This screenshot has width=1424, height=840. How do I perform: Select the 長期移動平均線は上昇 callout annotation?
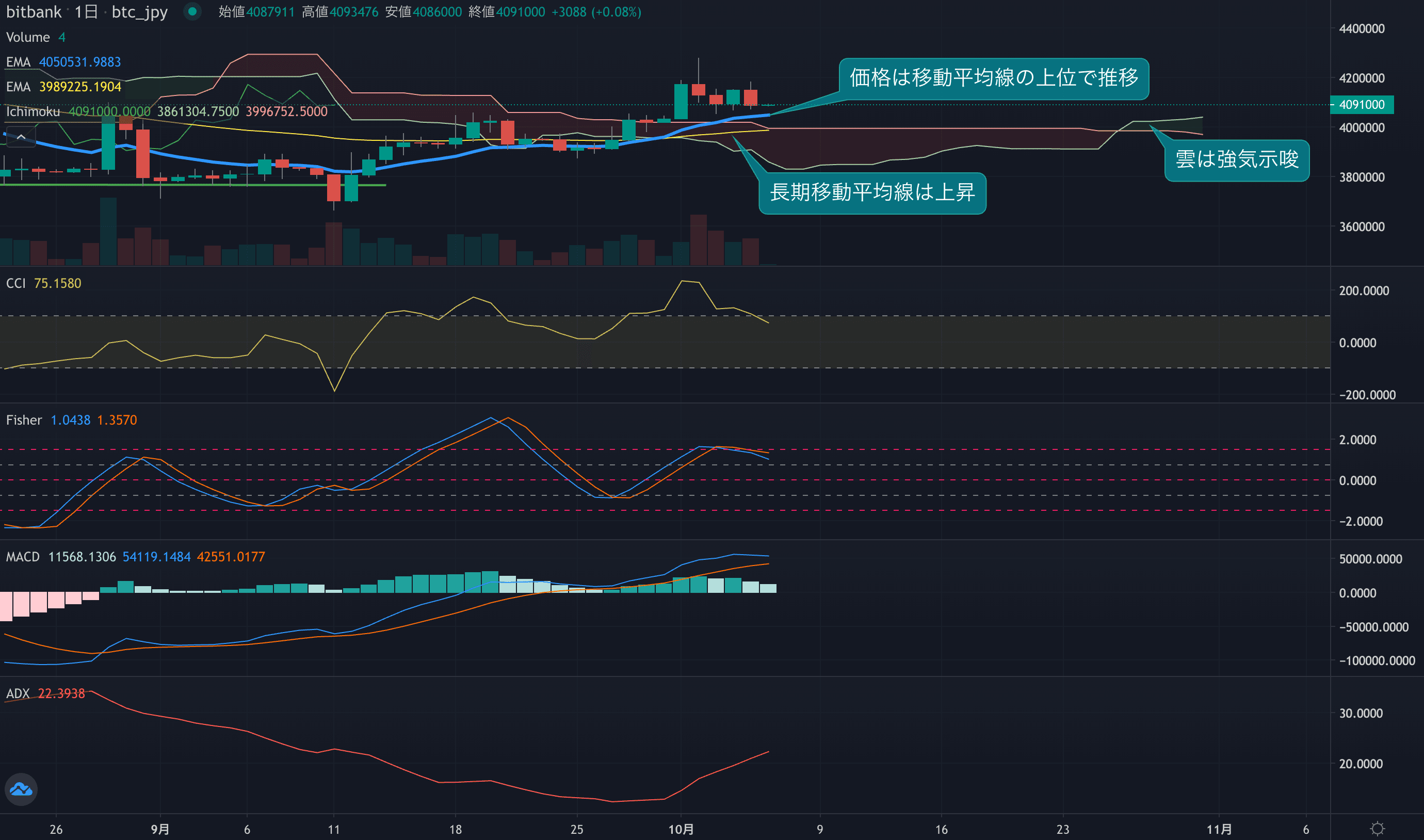(x=872, y=192)
